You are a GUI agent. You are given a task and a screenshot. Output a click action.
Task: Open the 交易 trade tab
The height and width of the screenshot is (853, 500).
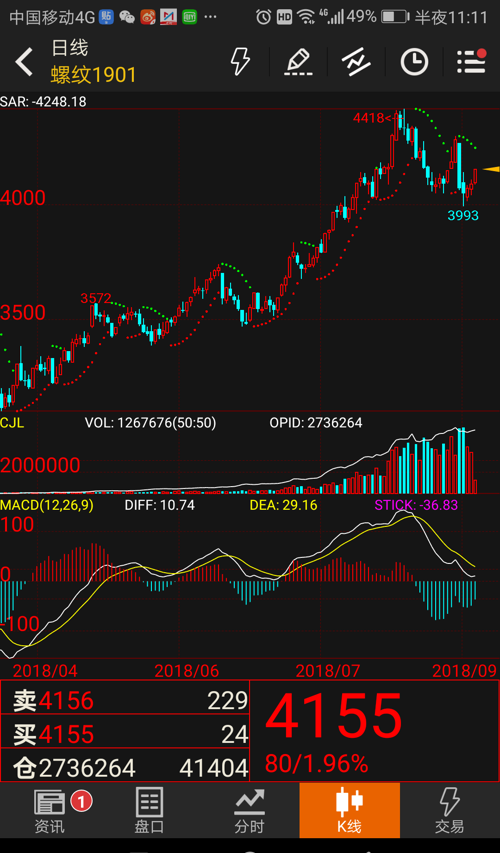pos(449,811)
